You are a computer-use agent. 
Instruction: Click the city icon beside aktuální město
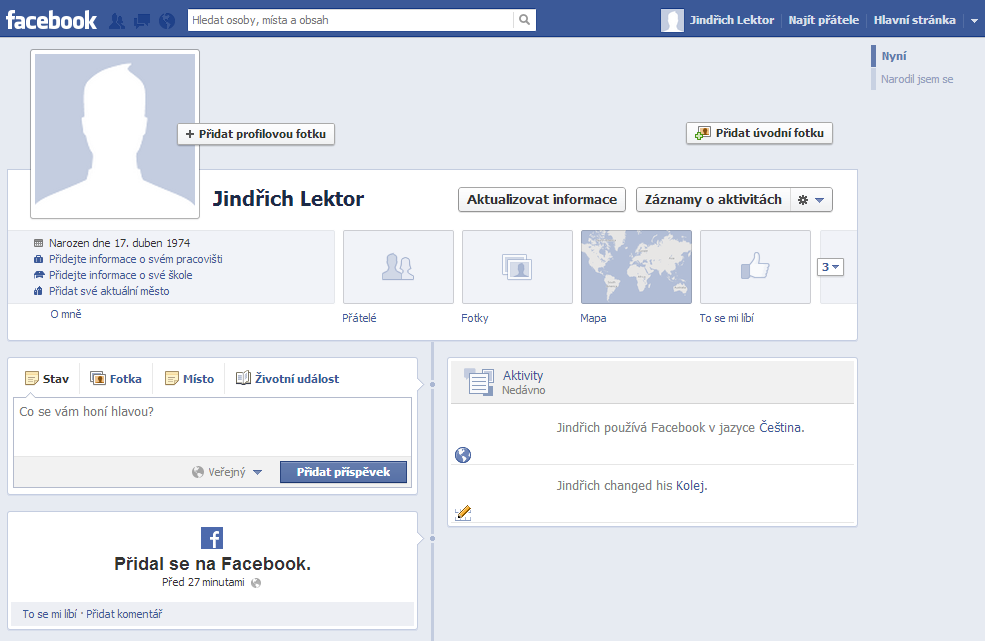[x=38, y=291]
